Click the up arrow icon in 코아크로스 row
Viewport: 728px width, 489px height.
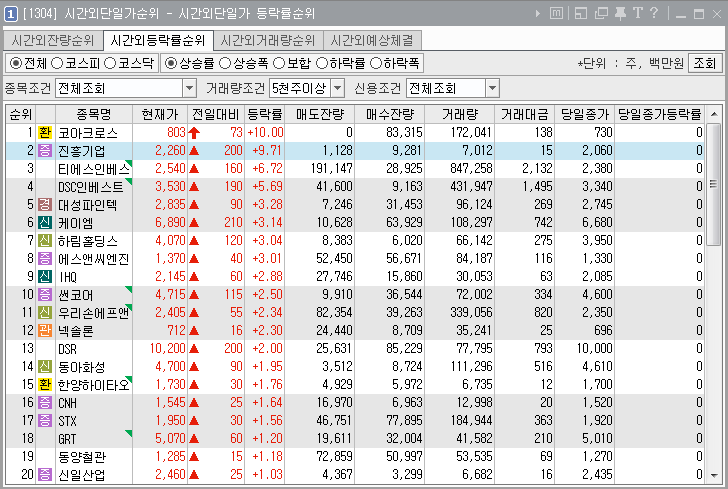194,133
